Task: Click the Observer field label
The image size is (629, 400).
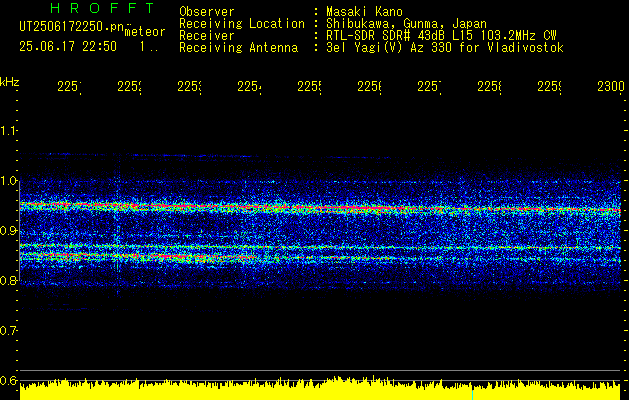Action: (x=207, y=11)
